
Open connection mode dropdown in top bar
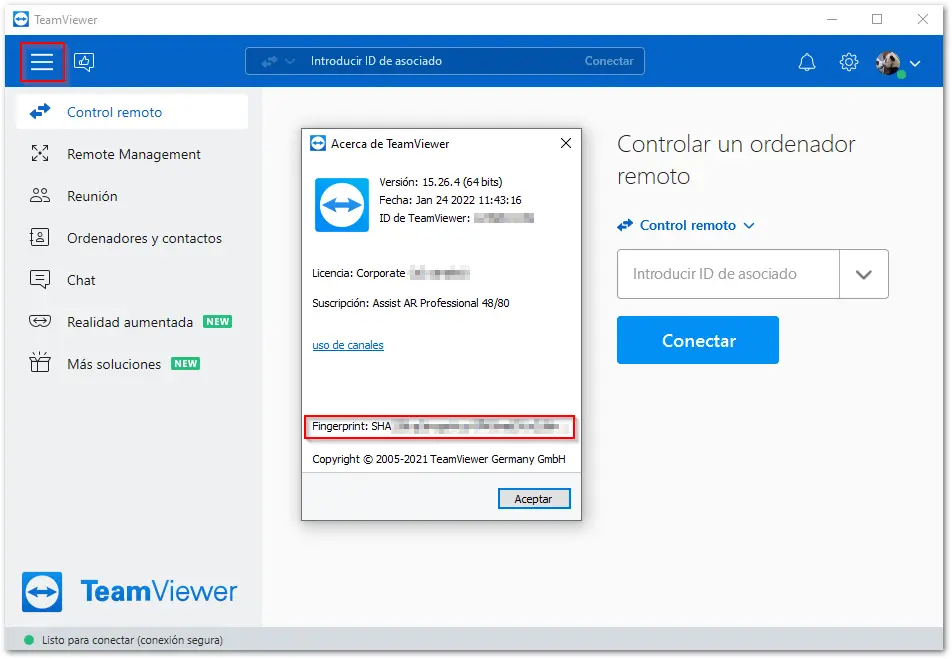tap(277, 61)
